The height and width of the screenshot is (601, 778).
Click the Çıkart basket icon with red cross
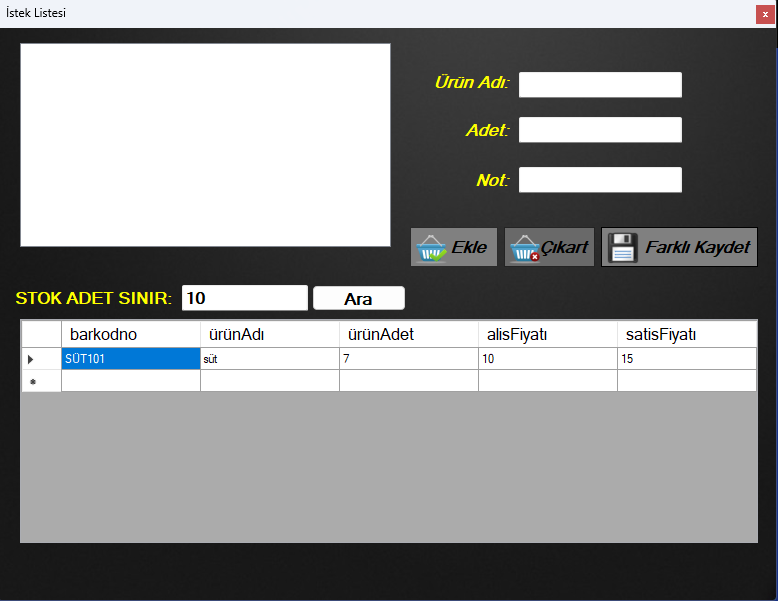click(524, 248)
